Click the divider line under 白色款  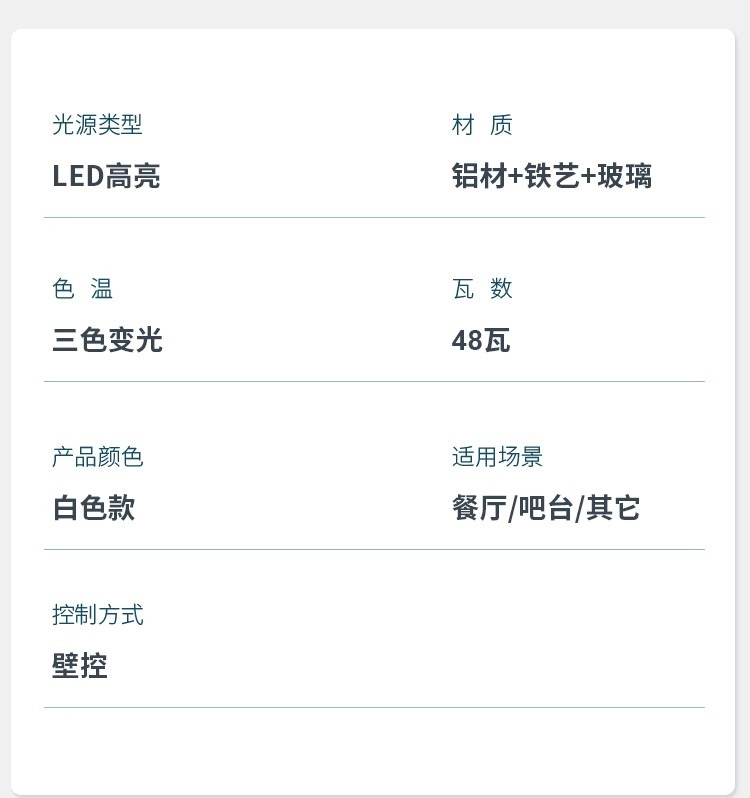click(x=374, y=549)
